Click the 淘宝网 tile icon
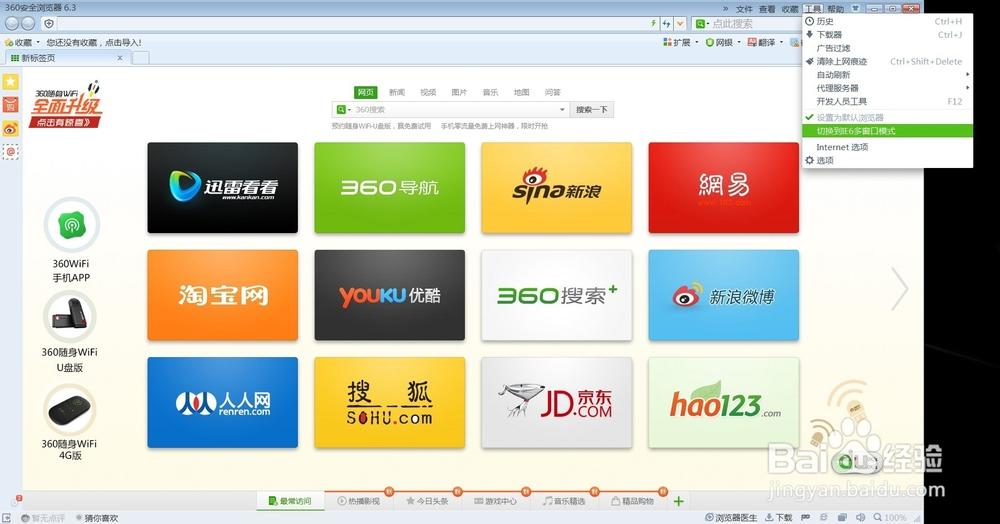The image size is (1000, 524). [x=222, y=295]
